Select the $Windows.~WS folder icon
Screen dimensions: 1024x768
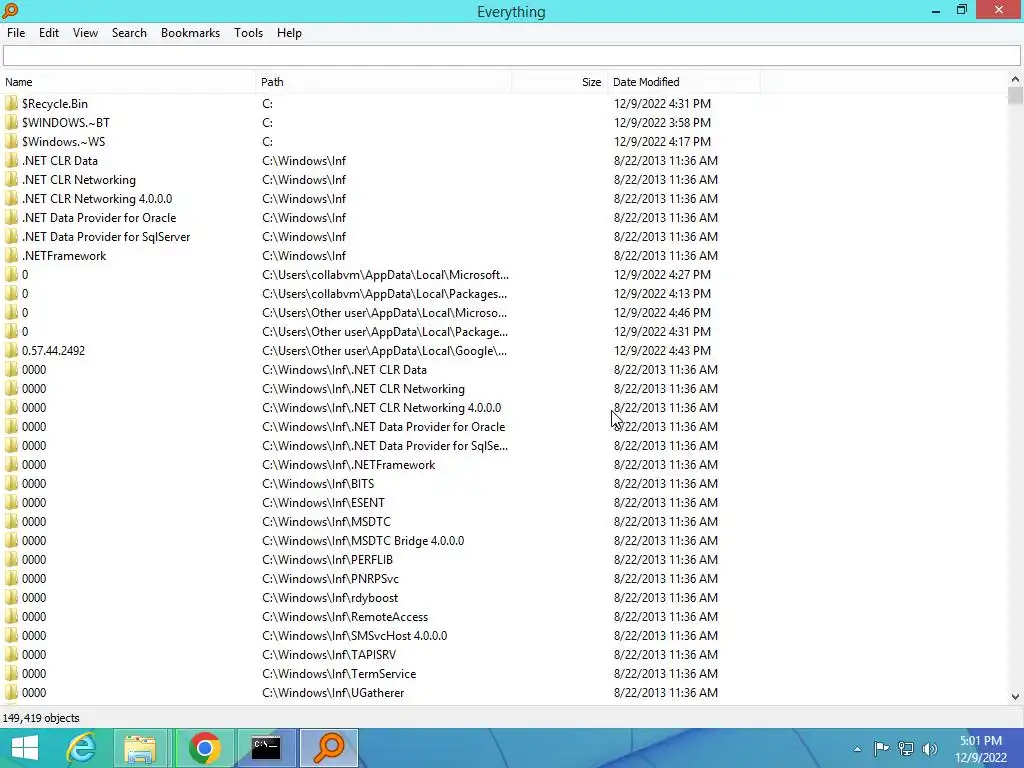coord(11,141)
